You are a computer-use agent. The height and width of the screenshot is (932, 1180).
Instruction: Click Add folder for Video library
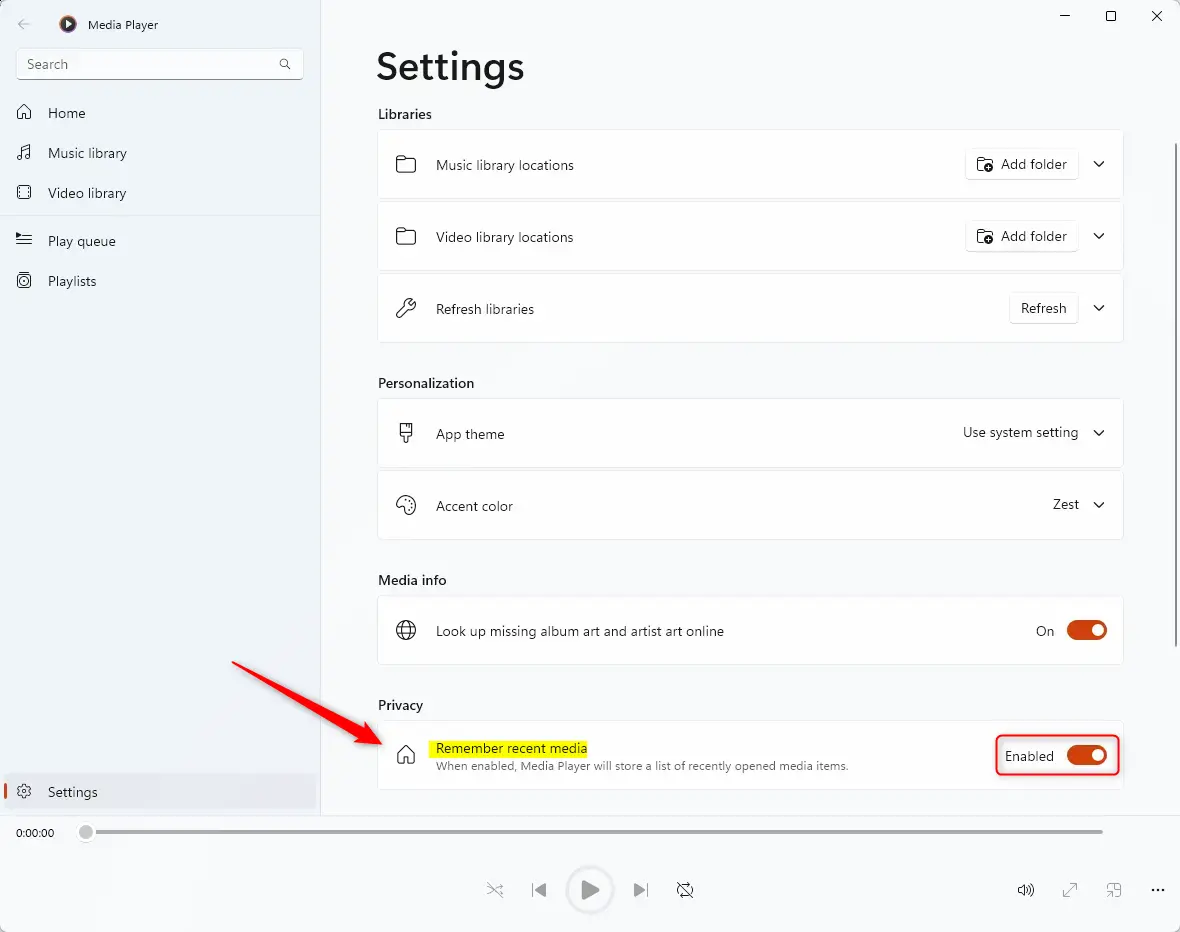(x=1021, y=236)
